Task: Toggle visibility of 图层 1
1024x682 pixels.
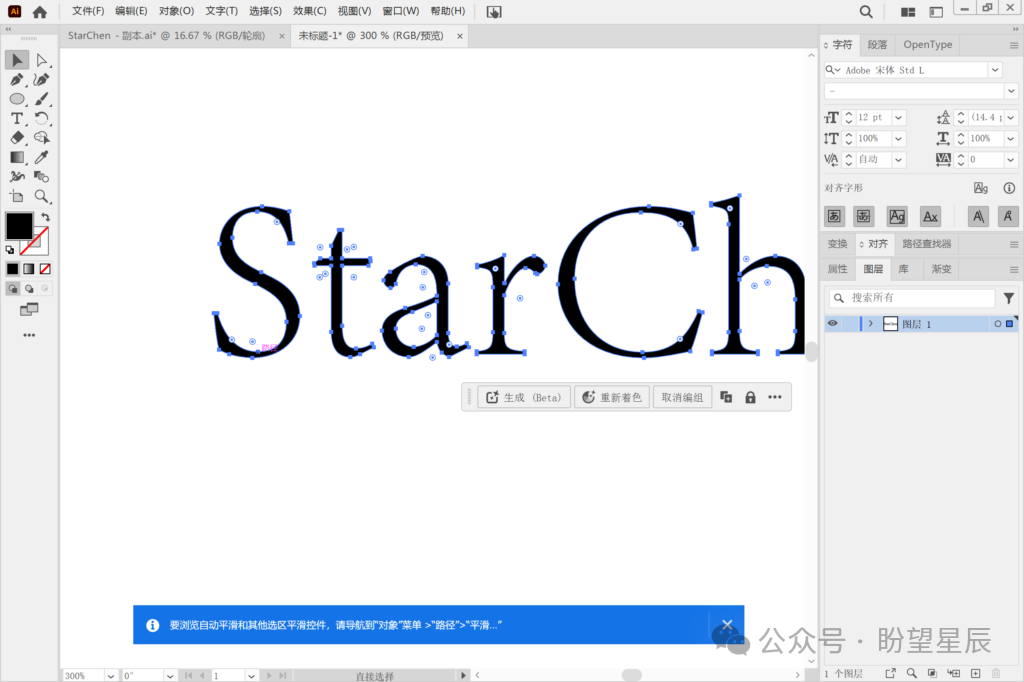Action: (833, 323)
